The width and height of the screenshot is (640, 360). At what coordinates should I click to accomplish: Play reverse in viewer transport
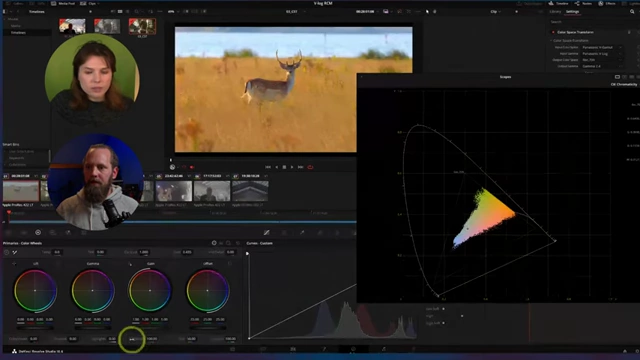coord(277,167)
